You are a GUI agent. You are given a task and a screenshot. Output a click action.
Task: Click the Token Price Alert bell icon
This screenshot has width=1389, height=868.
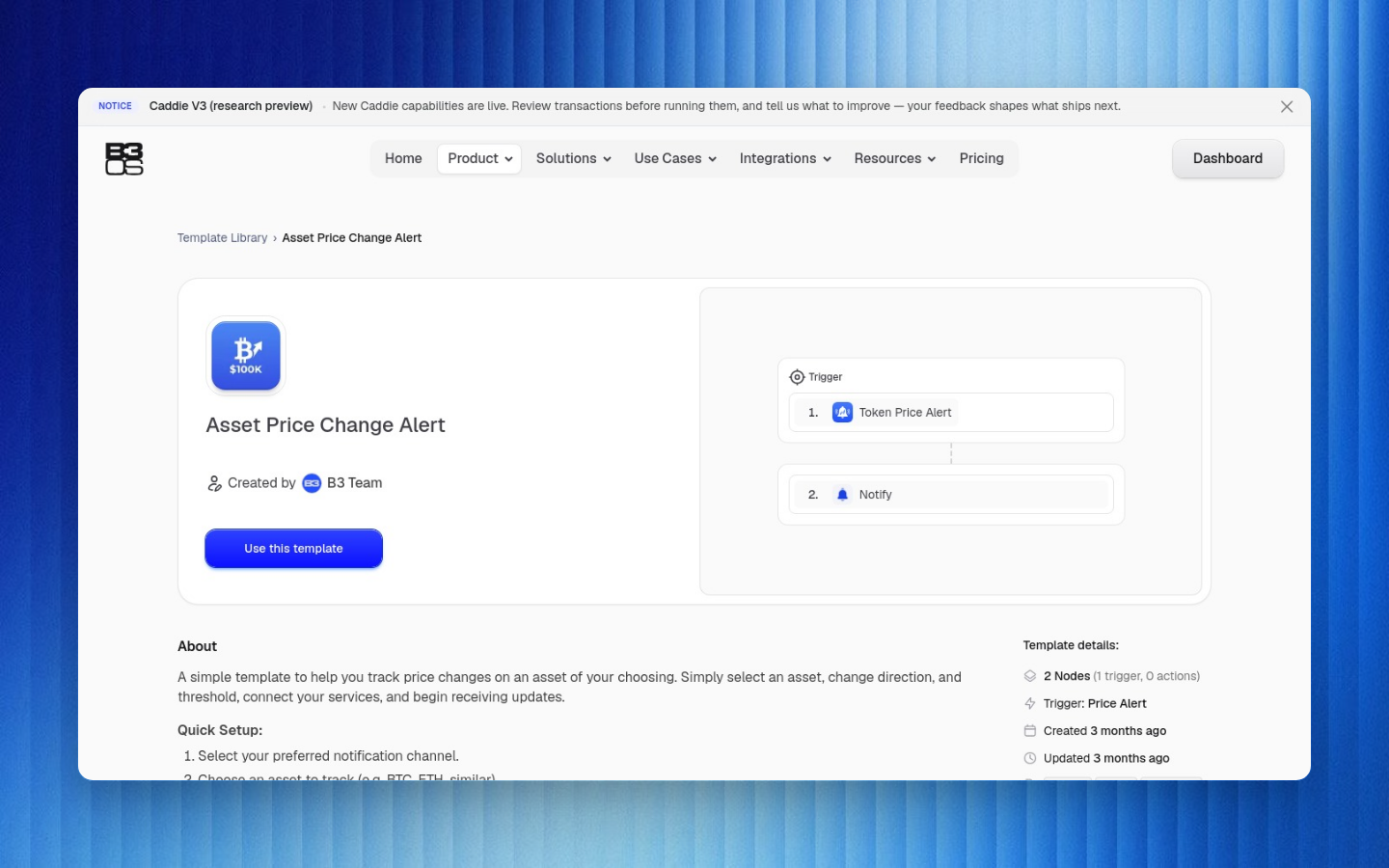pyautogui.click(x=842, y=413)
